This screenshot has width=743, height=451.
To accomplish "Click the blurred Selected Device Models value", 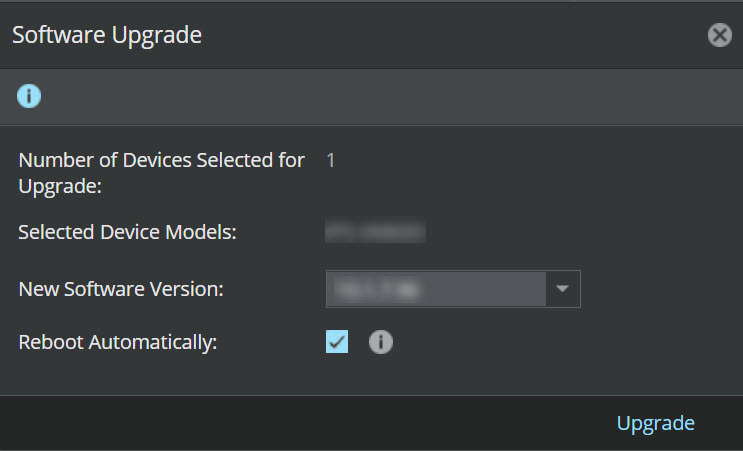I will (375, 232).
